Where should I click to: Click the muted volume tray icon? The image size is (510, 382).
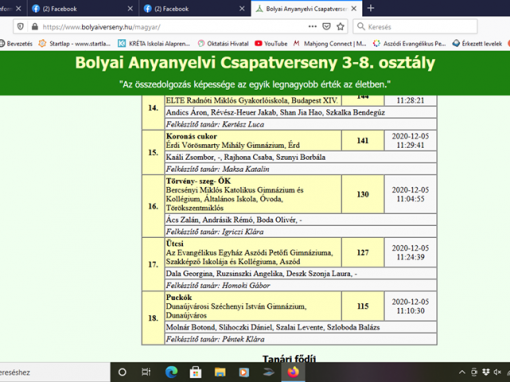click(x=498, y=372)
